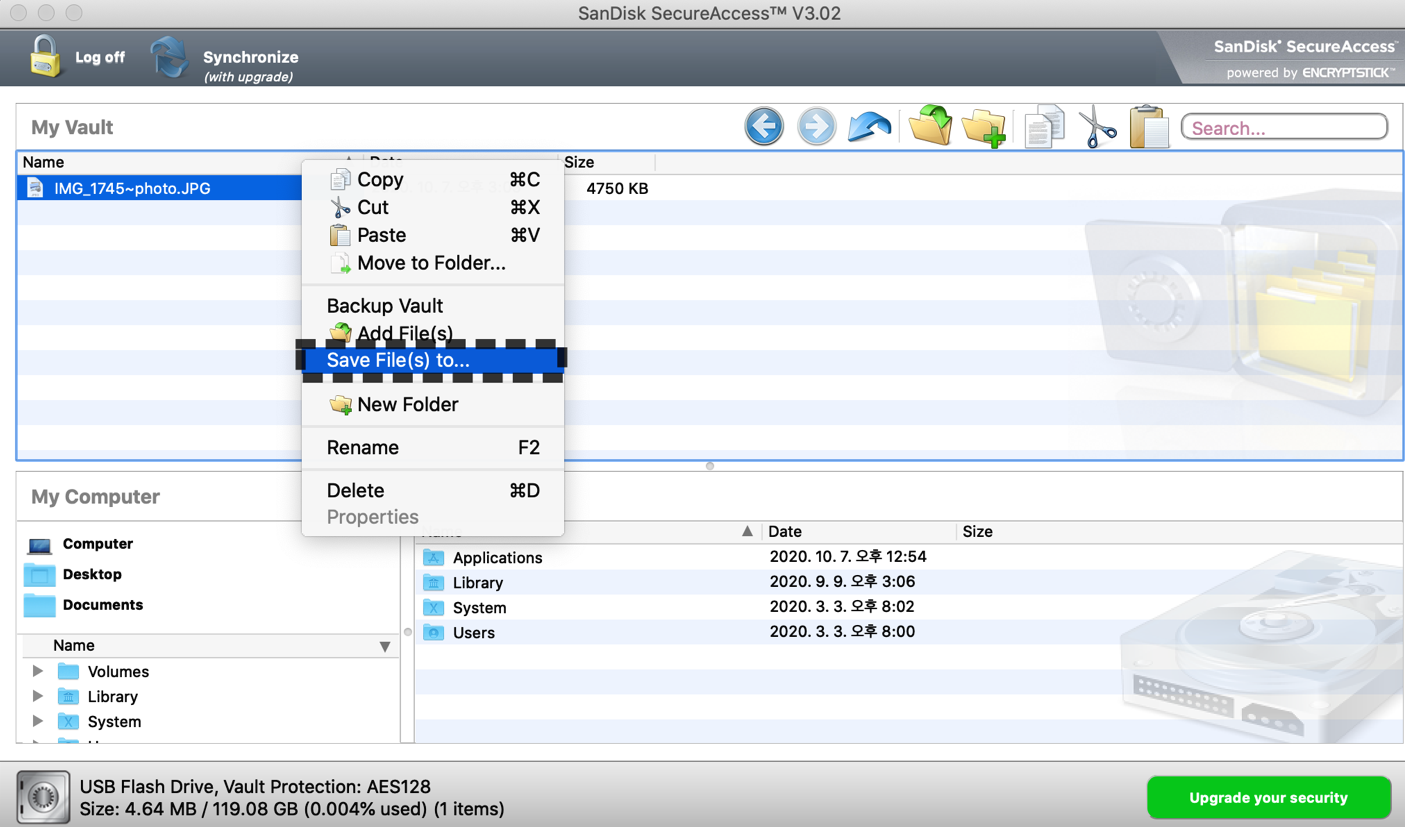Select Library in the folder tree
The height and width of the screenshot is (827, 1405).
click(x=112, y=697)
